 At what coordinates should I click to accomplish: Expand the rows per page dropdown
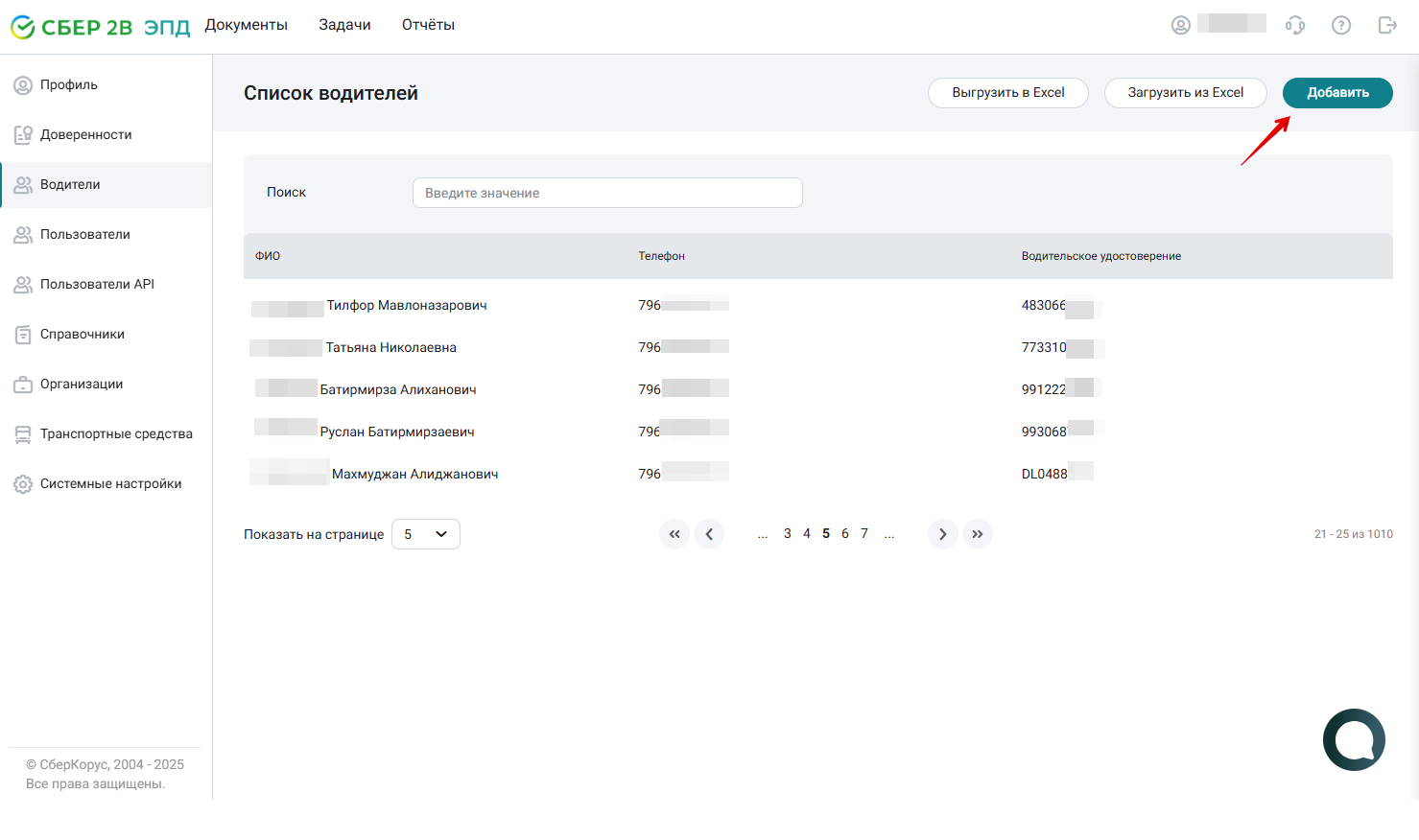pyautogui.click(x=426, y=534)
